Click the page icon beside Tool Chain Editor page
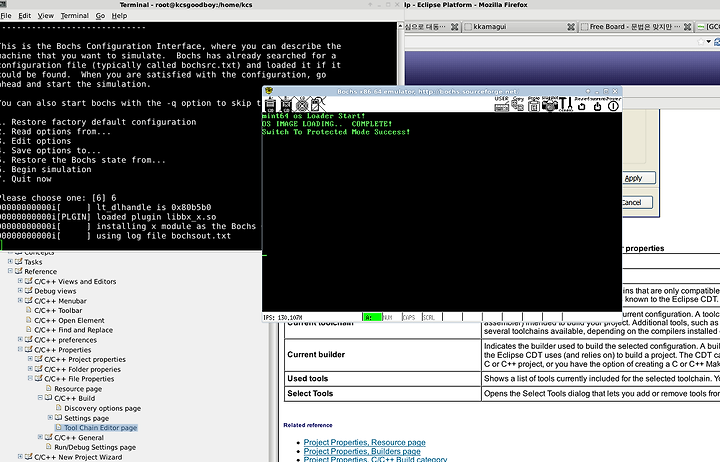 coord(58,427)
